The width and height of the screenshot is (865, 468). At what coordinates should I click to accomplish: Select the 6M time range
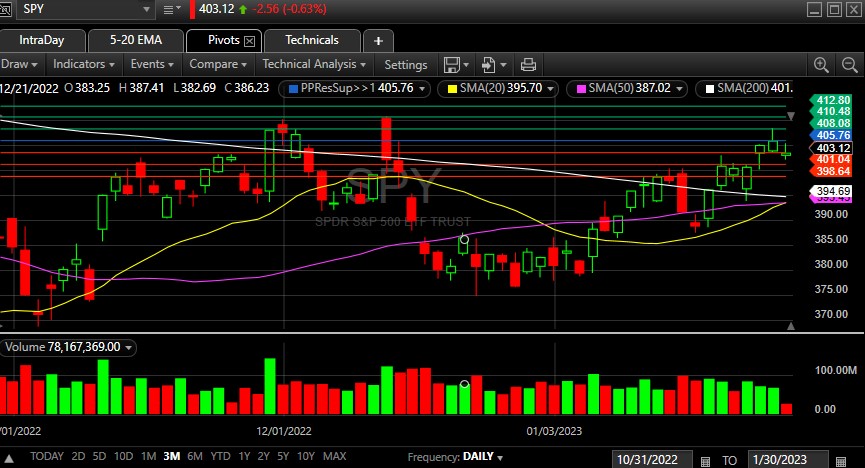click(193, 456)
